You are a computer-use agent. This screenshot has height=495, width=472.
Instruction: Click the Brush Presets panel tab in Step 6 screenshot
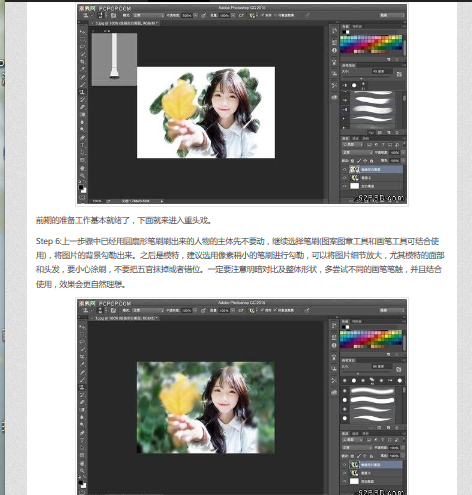[349, 360]
